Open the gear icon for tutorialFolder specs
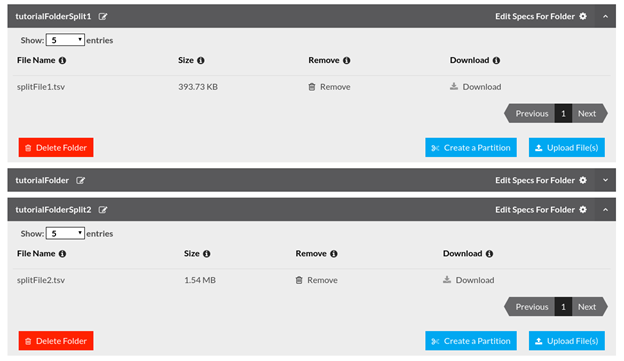Viewport: 624px width, 361px height. tap(583, 180)
